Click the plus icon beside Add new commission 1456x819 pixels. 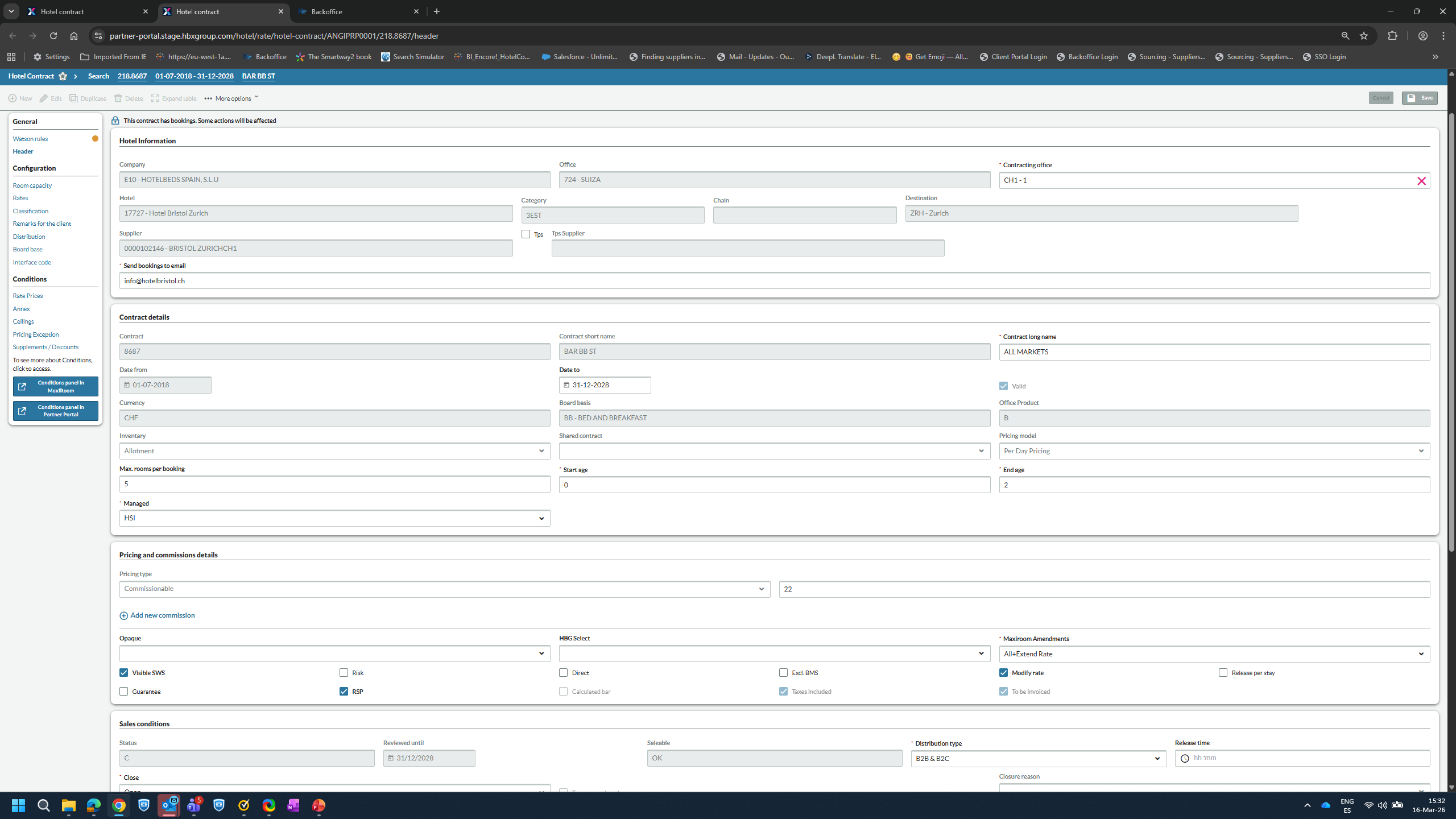(123, 615)
